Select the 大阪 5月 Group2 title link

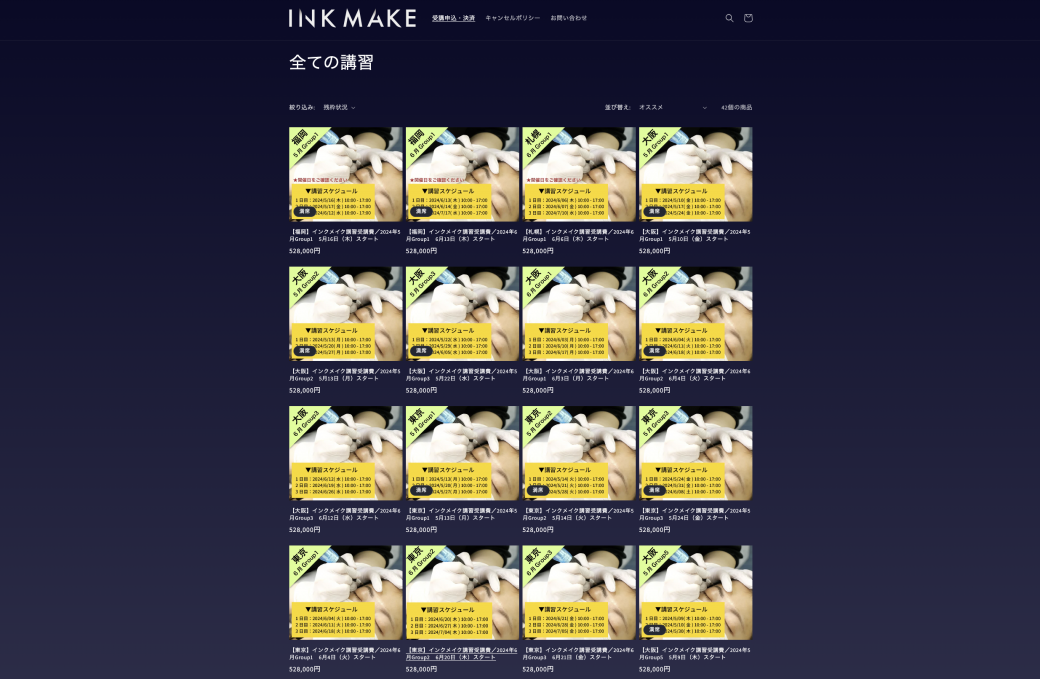click(345, 375)
